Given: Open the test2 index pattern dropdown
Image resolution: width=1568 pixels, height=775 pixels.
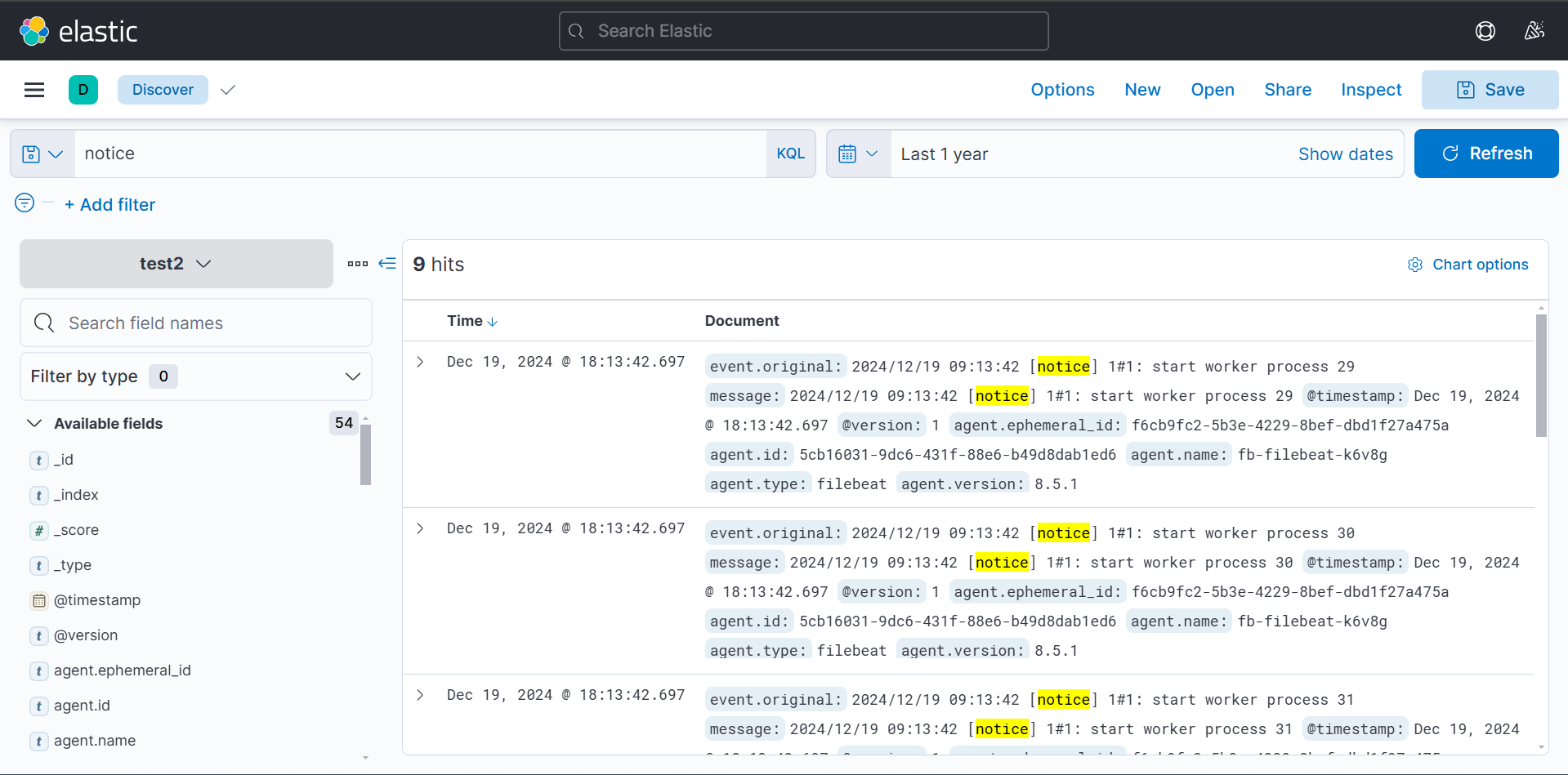Looking at the screenshot, I should point(176,264).
